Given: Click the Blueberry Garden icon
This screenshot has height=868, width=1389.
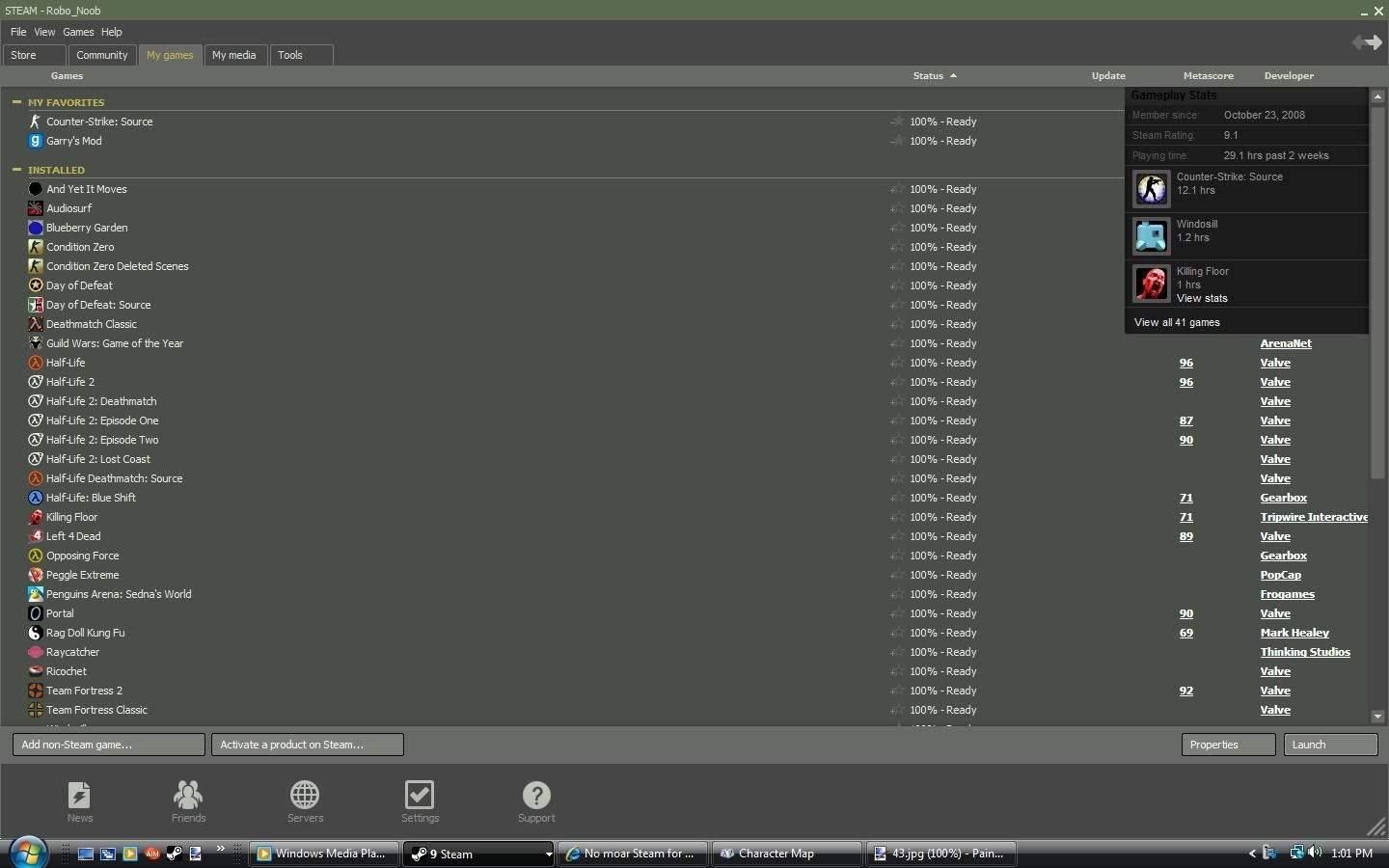Looking at the screenshot, I should pyautogui.click(x=36, y=228).
